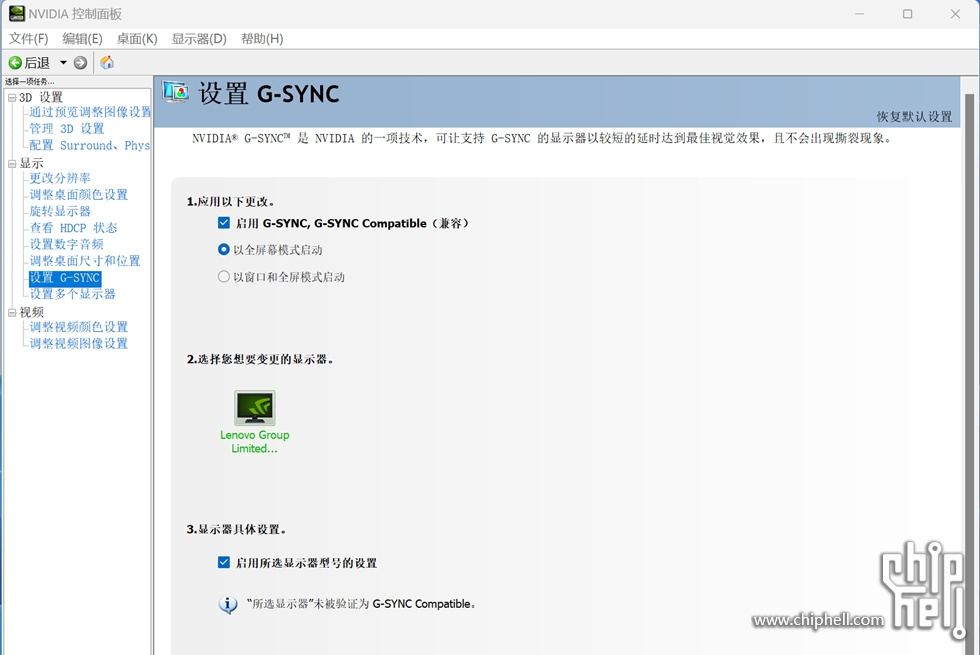
Task: Select 以窗口和全屏模式启动 radio button
Action: (x=224, y=276)
